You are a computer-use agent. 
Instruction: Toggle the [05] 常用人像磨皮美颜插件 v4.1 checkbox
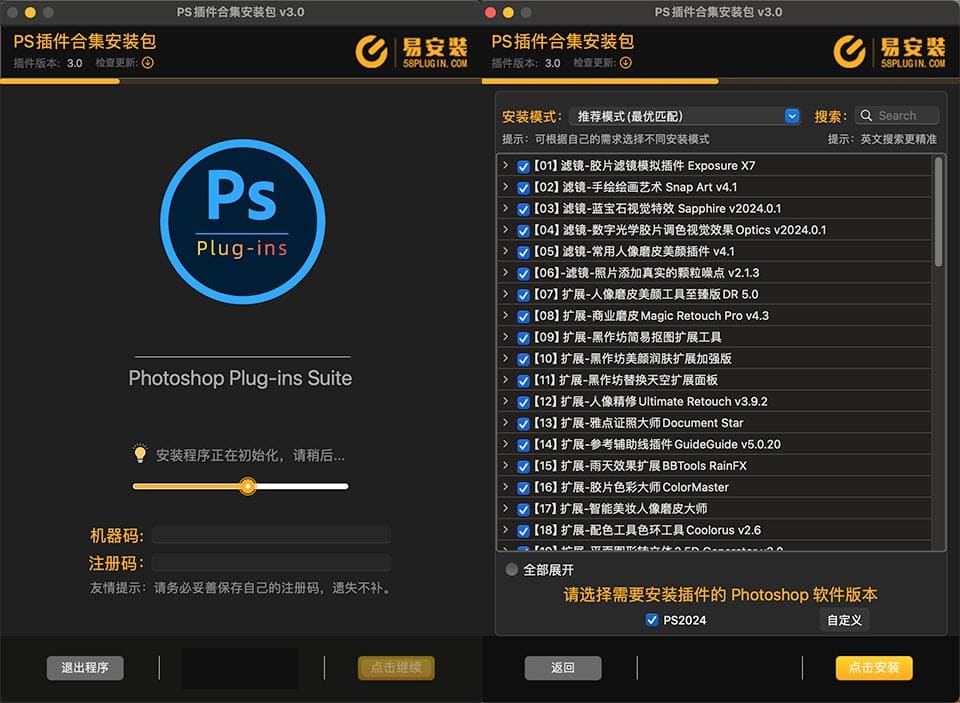[523, 252]
